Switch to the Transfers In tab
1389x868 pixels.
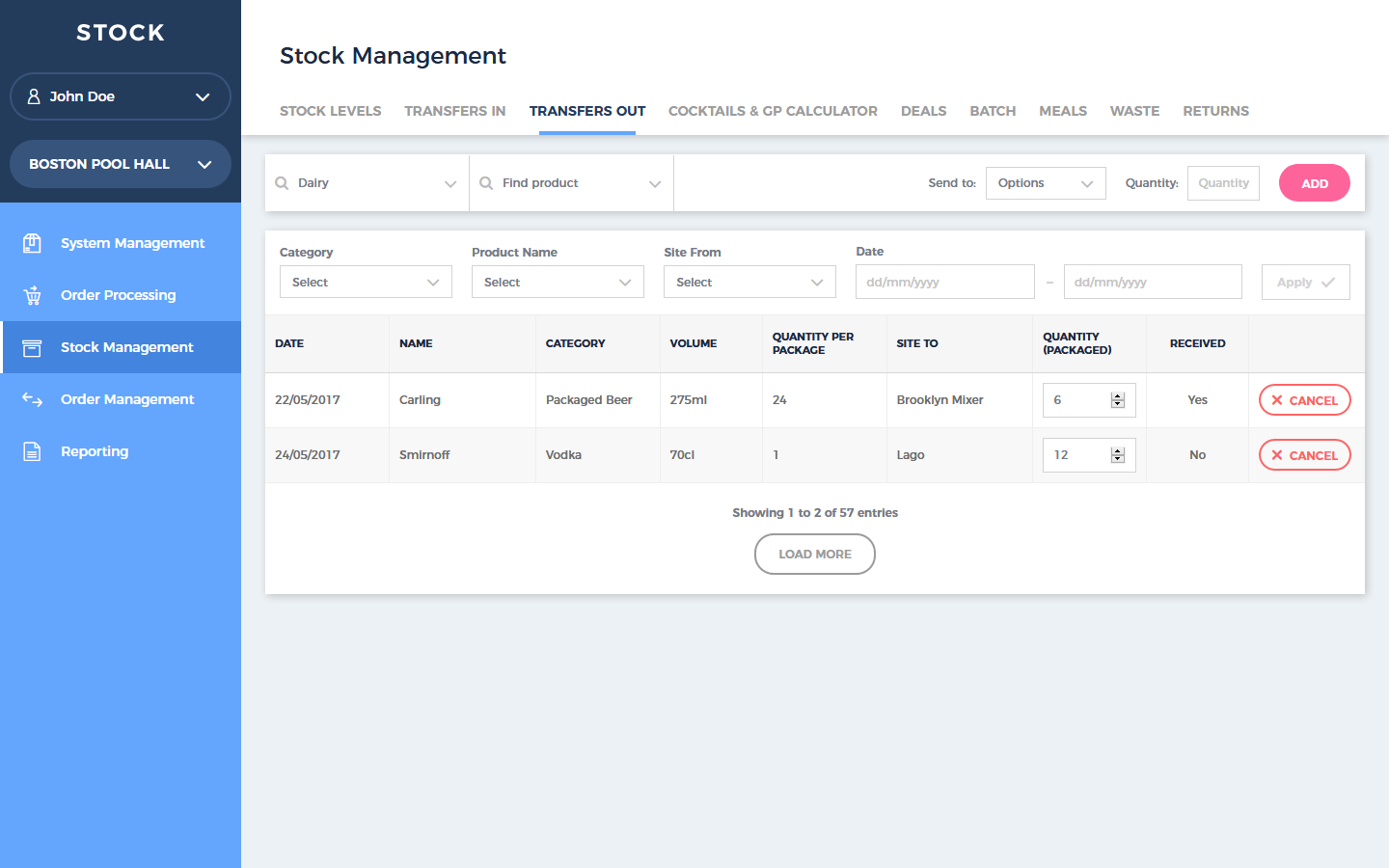454,111
